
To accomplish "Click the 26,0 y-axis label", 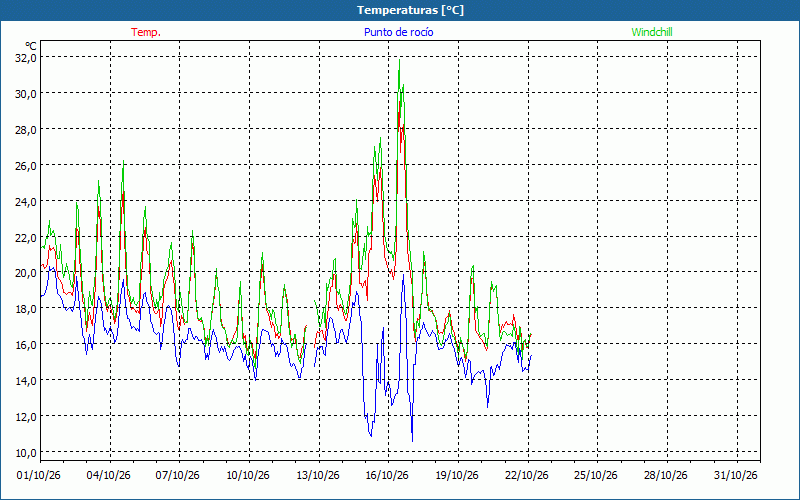I will click(26, 165).
